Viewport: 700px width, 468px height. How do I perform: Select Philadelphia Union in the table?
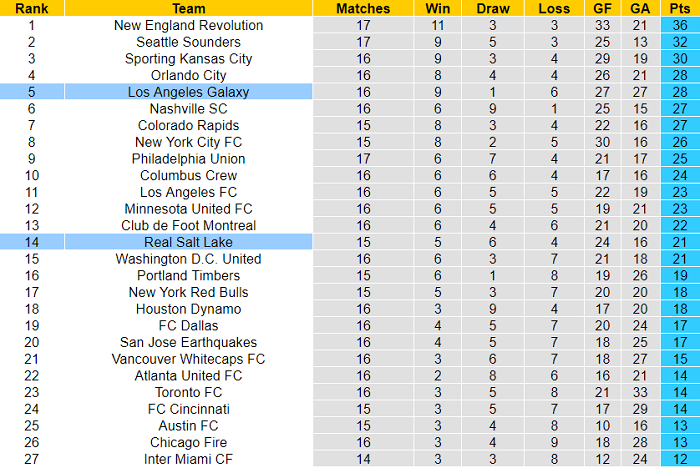coord(189,159)
